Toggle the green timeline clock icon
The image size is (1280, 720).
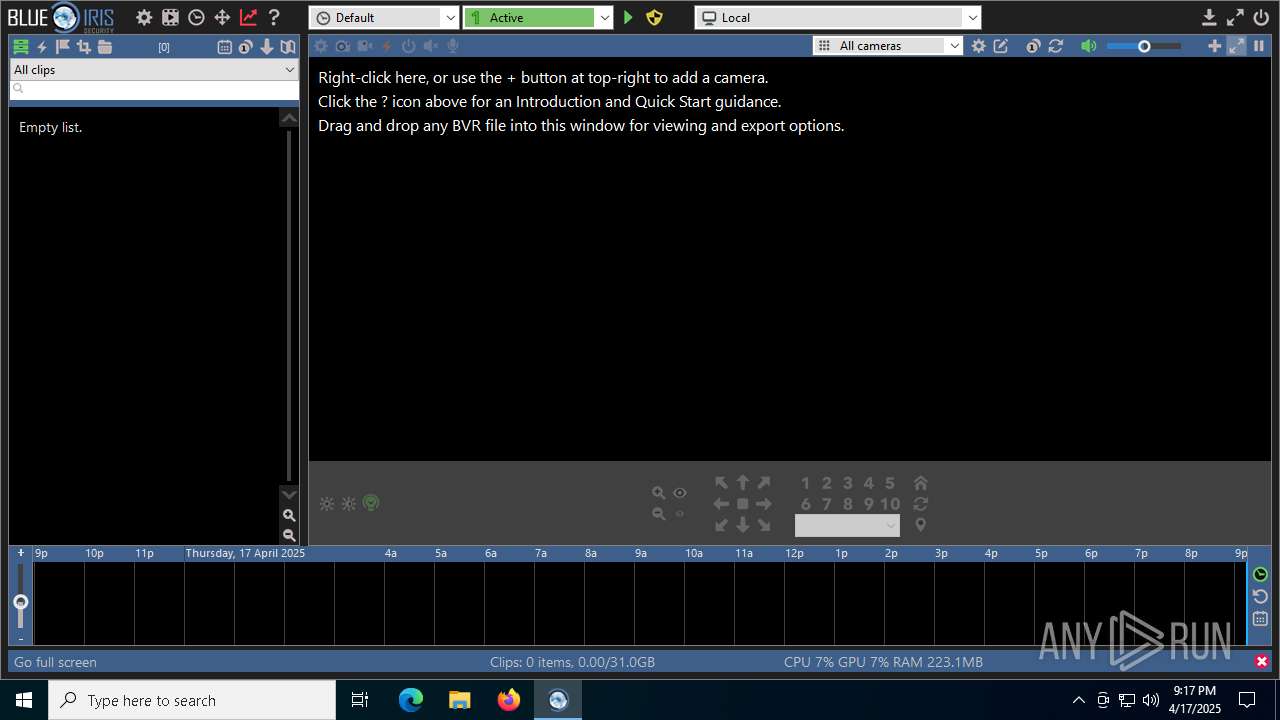click(1260, 574)
